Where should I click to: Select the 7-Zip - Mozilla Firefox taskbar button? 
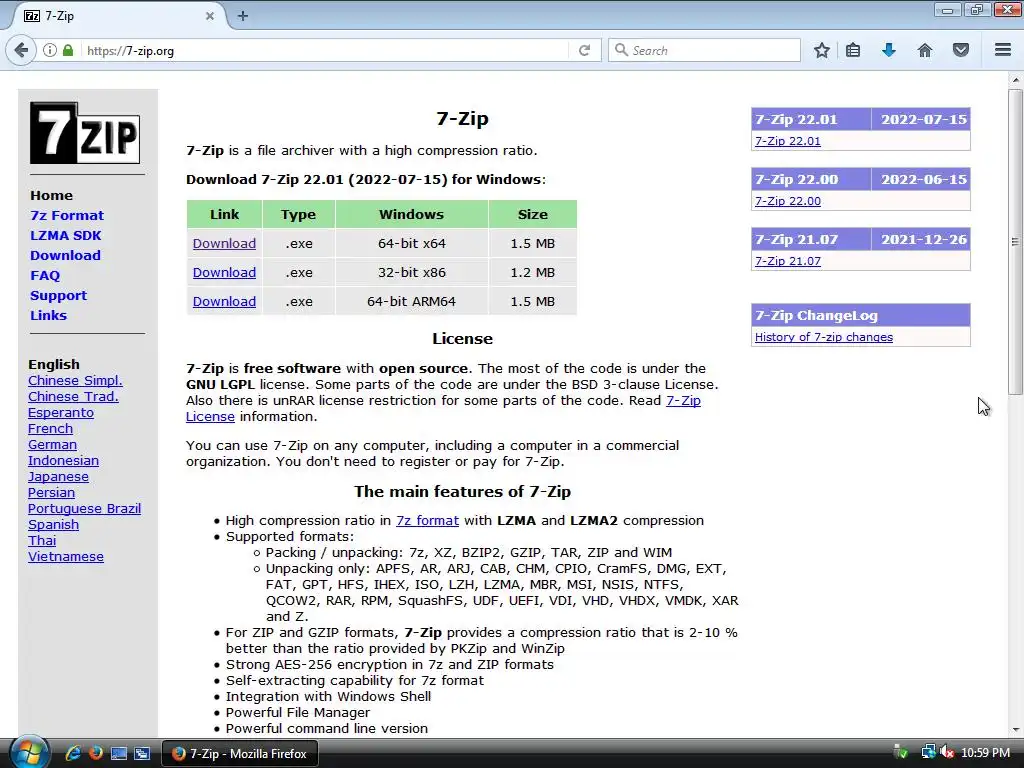(x=240, y=754)
